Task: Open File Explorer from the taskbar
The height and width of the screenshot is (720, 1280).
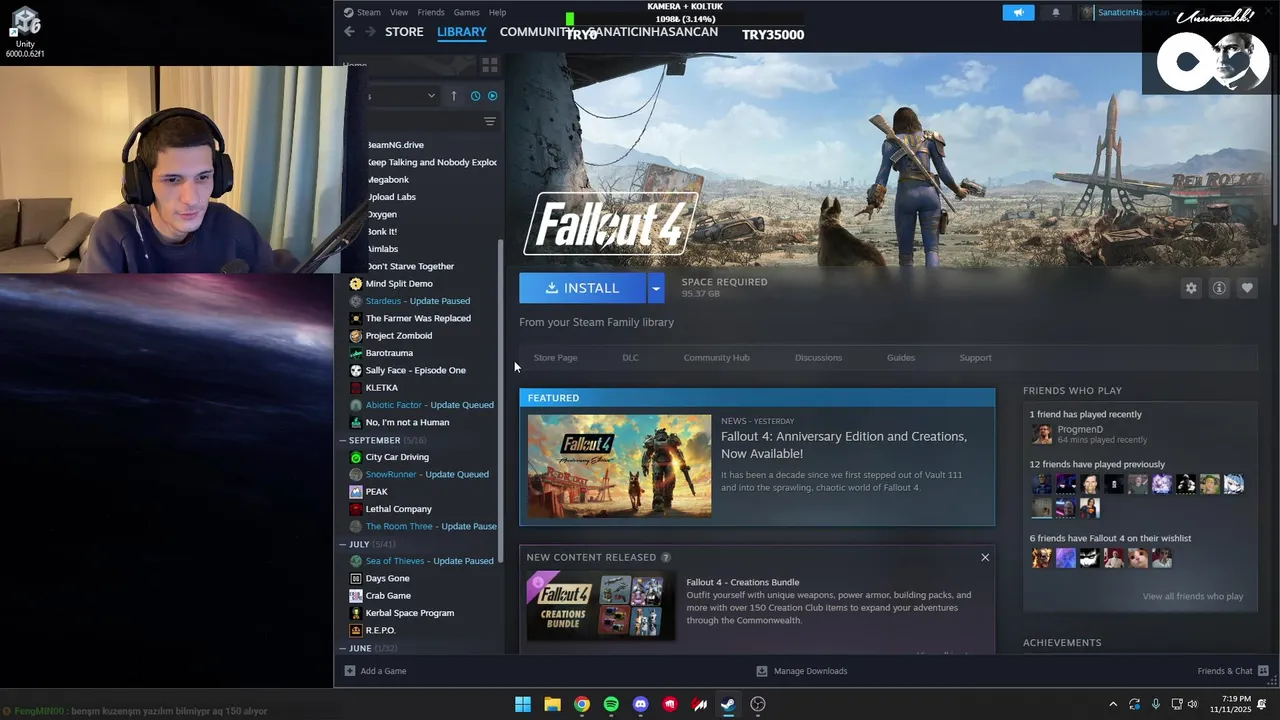Action: 552,704
